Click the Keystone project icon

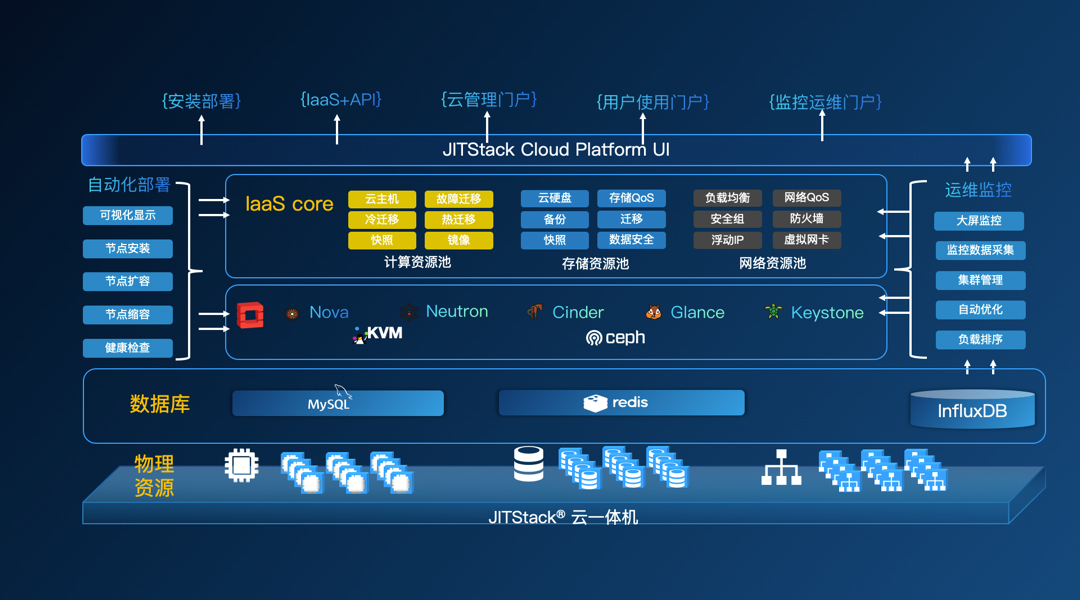[773, 312]
